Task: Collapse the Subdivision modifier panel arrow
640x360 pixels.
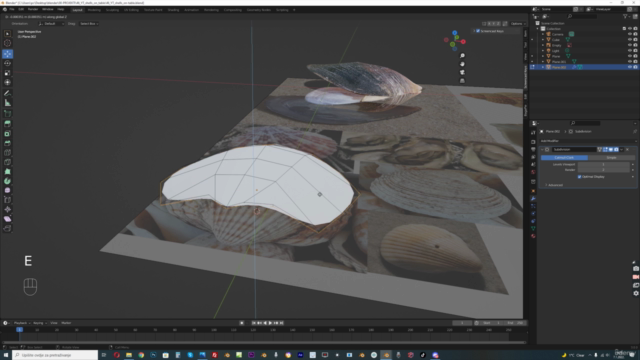Action: tap(542, 149)
